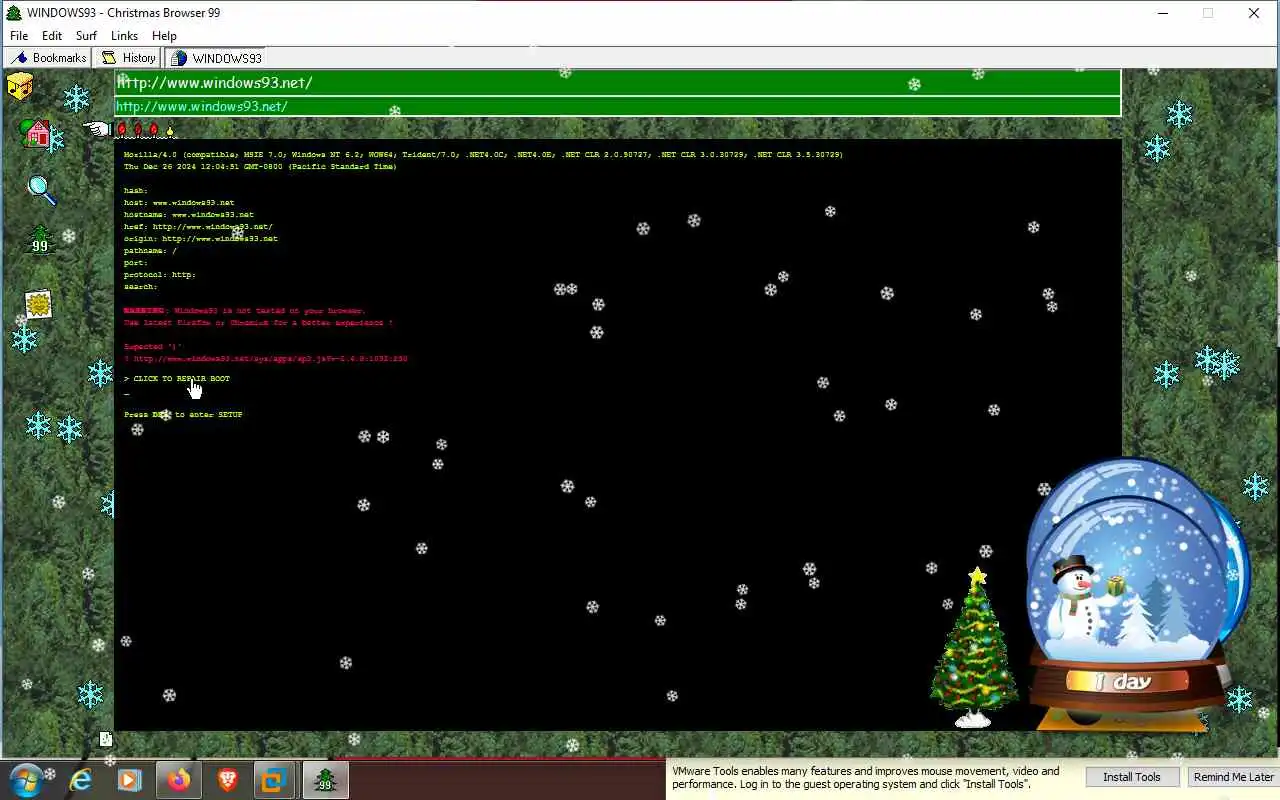Viewport: 1280px width, 800px height.
Task: Close the Christmas Browser 99 window
Action: click(x=1253, y=13)
